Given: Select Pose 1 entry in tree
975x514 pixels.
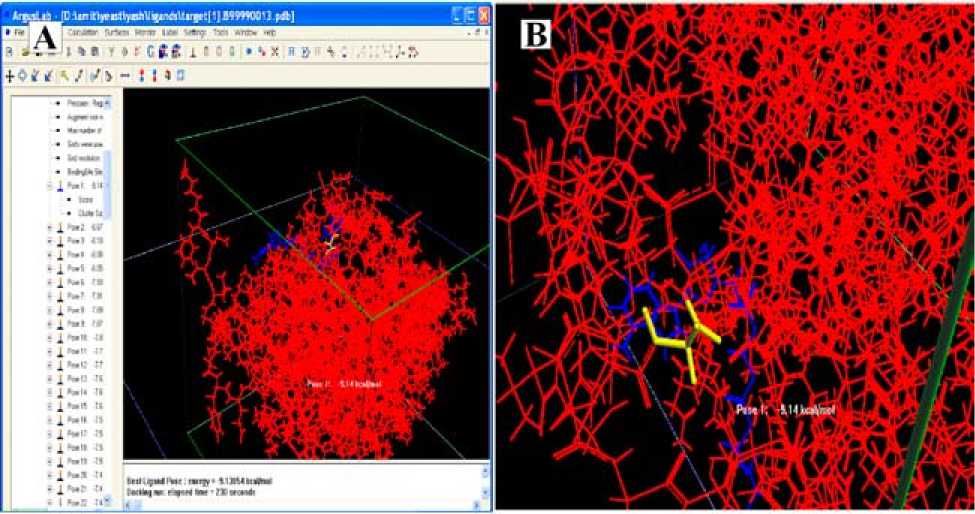Looking at the screenshot, I should 85,186.
